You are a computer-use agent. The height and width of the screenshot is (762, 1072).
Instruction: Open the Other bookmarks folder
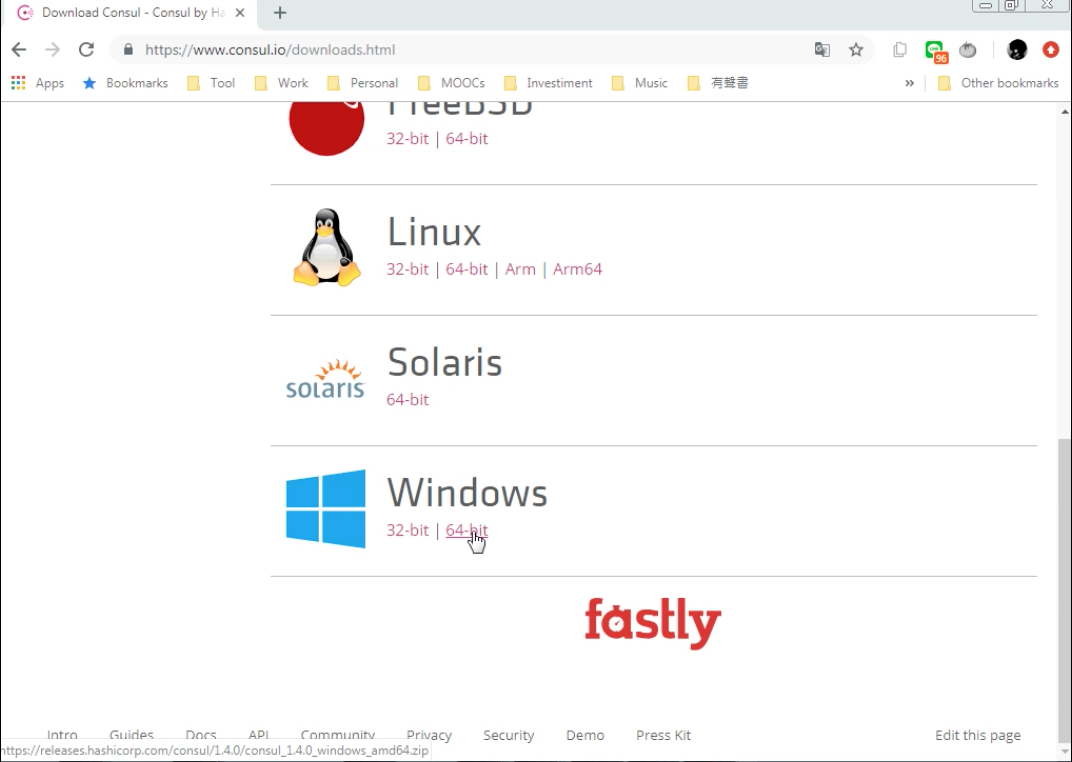pyautogui.click(x=998, y=83)
